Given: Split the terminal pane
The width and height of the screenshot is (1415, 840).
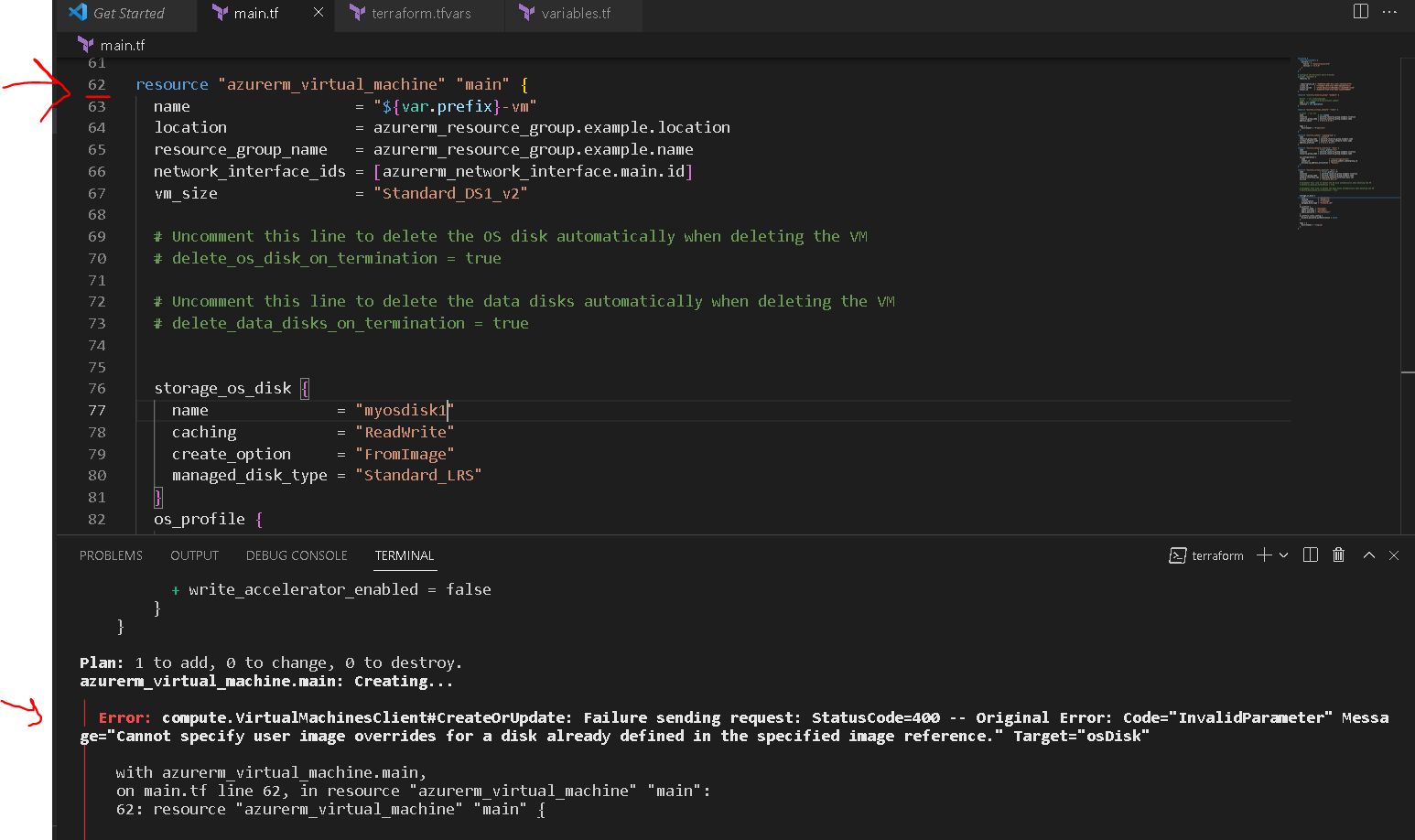Looking at the screenshot, I should (x=1311, y=555).
